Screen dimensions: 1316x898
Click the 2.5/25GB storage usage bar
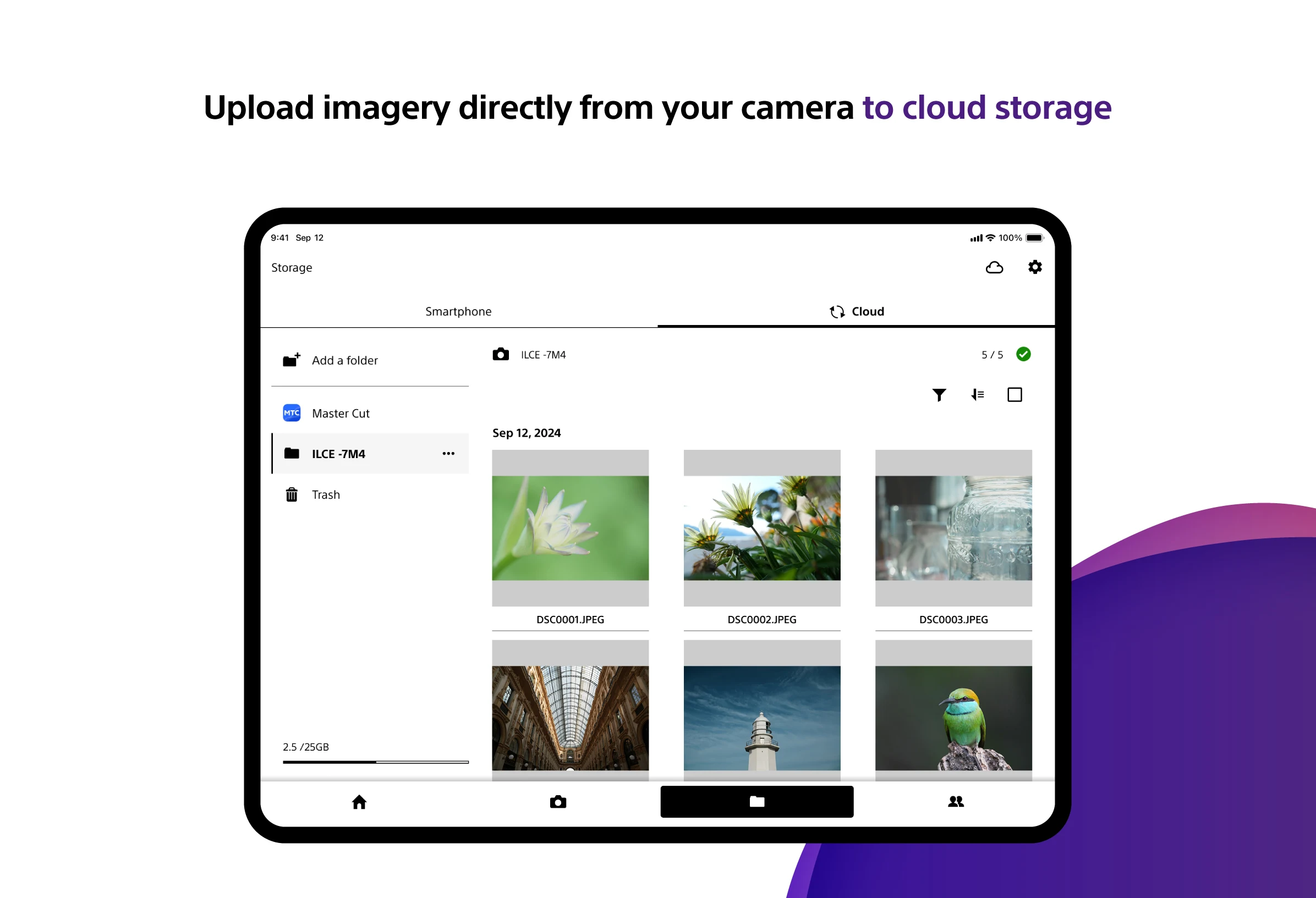click(x=375, y=762)
